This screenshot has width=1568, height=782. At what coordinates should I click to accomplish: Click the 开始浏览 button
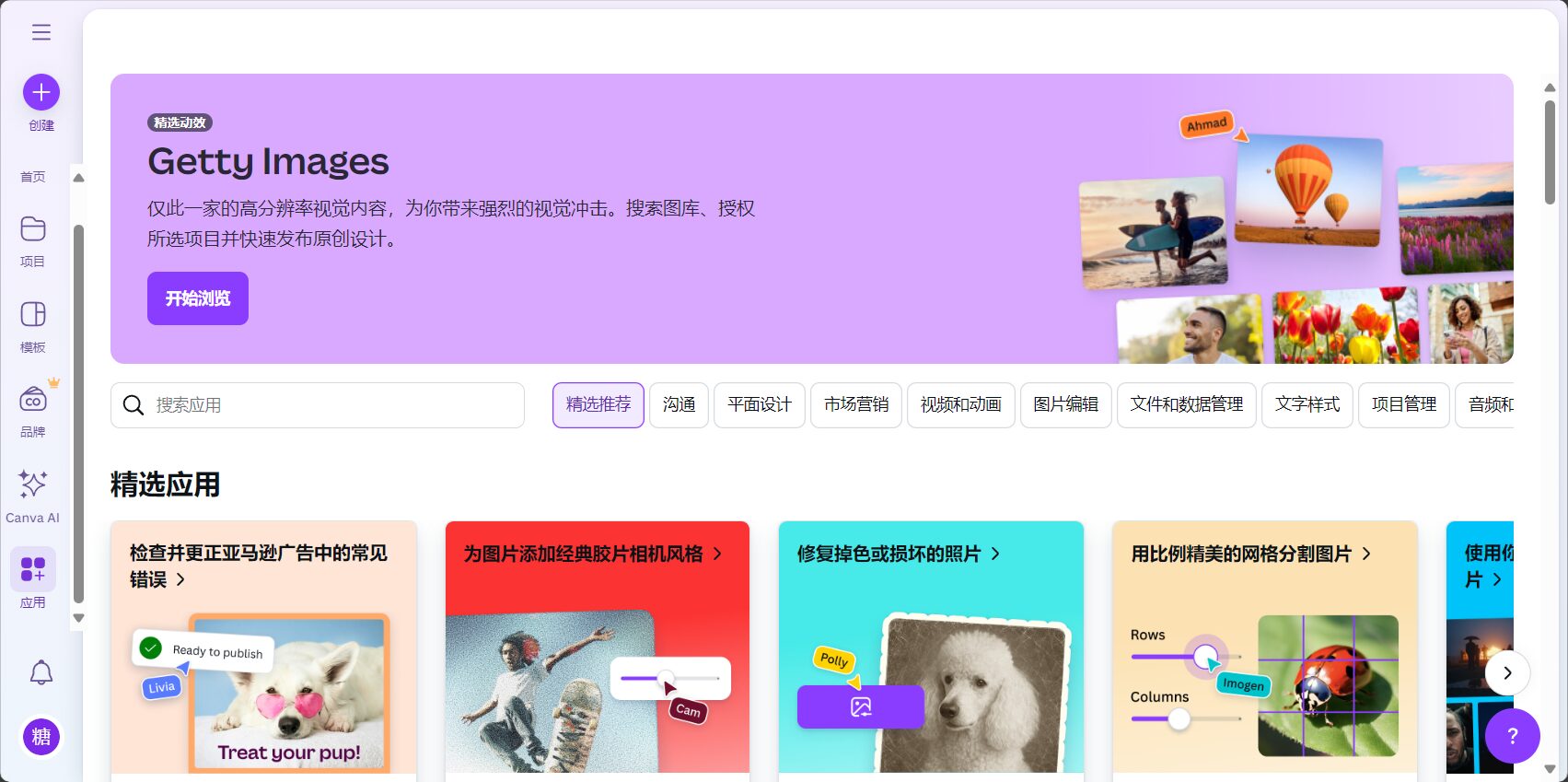coord(198,298)
